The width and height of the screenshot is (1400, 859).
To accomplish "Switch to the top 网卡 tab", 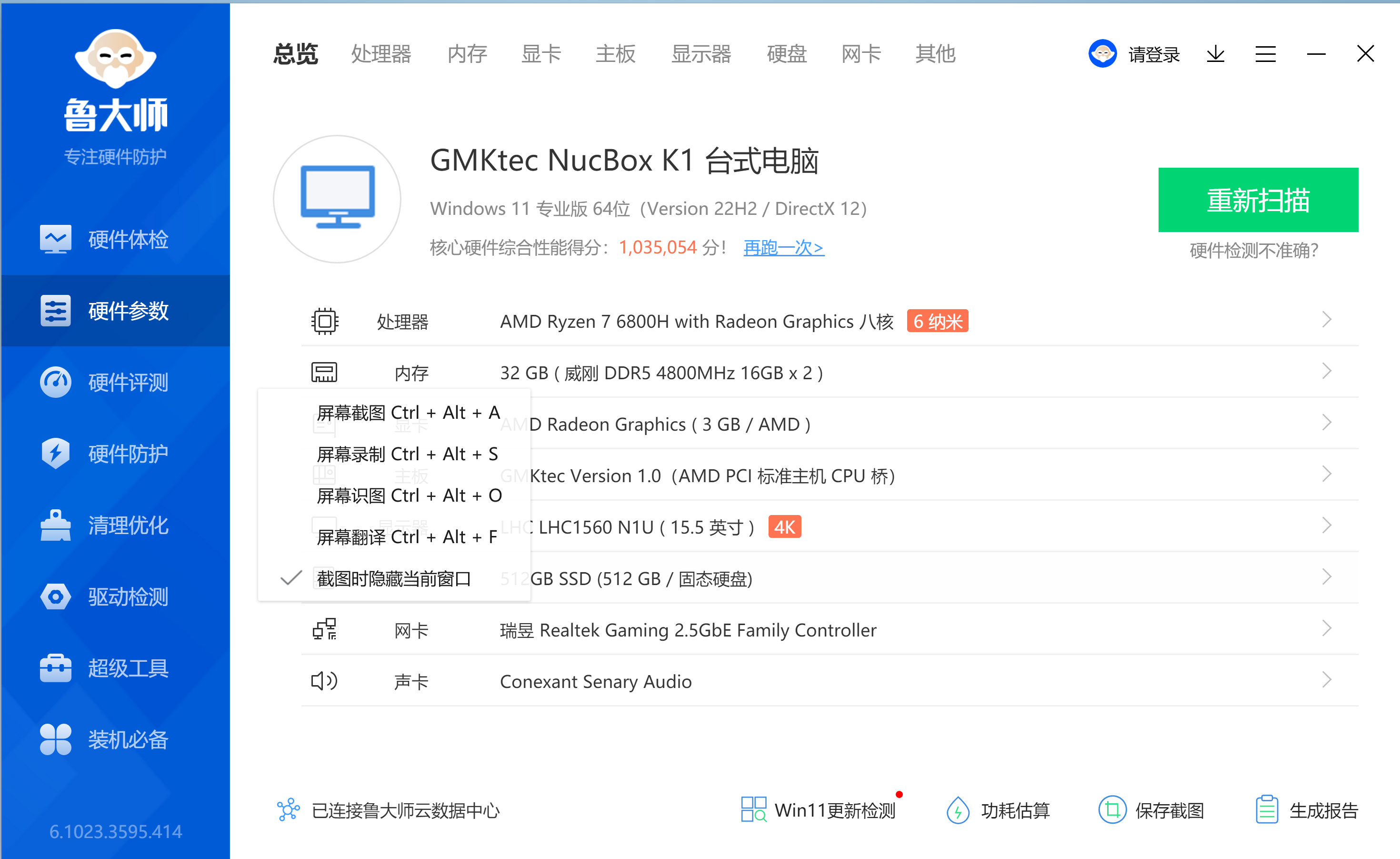I will (x=861, y=54).
